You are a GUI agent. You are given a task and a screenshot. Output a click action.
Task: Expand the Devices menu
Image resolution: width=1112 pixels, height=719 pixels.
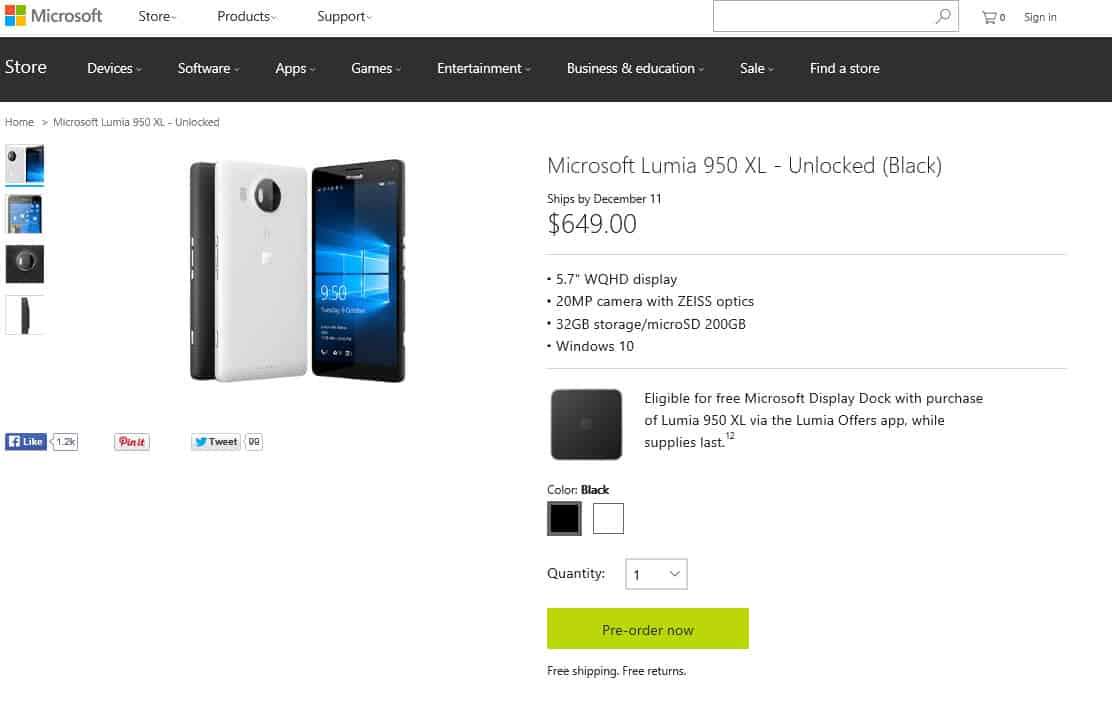point(114,68)
